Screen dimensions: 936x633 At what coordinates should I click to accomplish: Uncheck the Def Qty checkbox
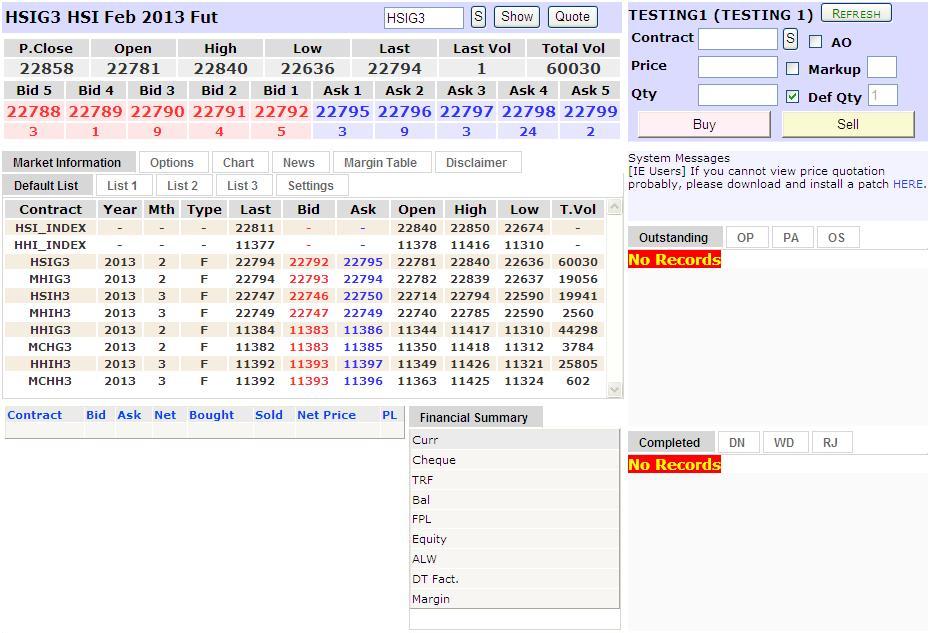pos(793,97)
